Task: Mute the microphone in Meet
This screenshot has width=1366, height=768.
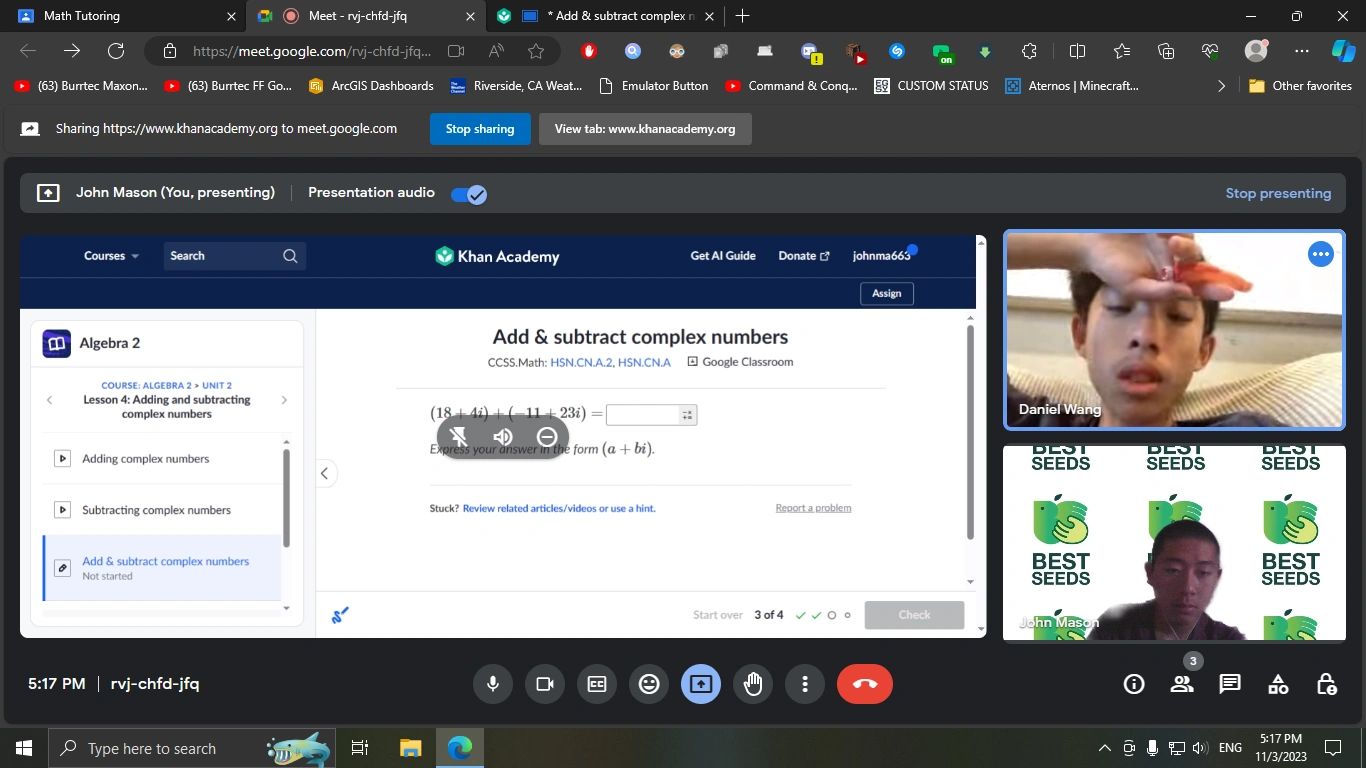Action: 492,684
